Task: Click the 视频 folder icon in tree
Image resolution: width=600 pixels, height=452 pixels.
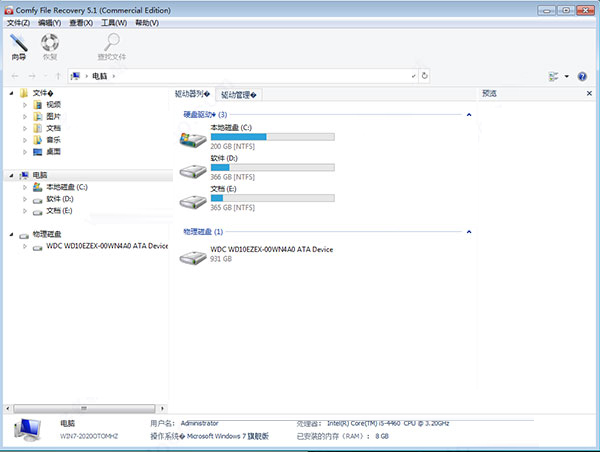Action: (x=38, y=105)
